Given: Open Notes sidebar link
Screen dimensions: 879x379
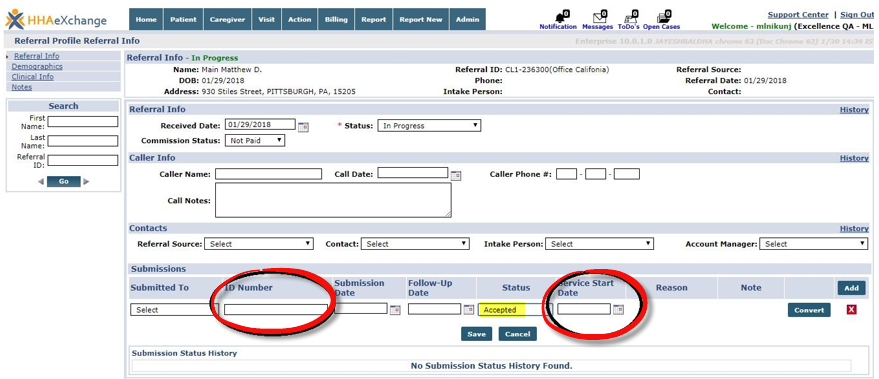Looking at the screenshot, I should tap(22, 87).
